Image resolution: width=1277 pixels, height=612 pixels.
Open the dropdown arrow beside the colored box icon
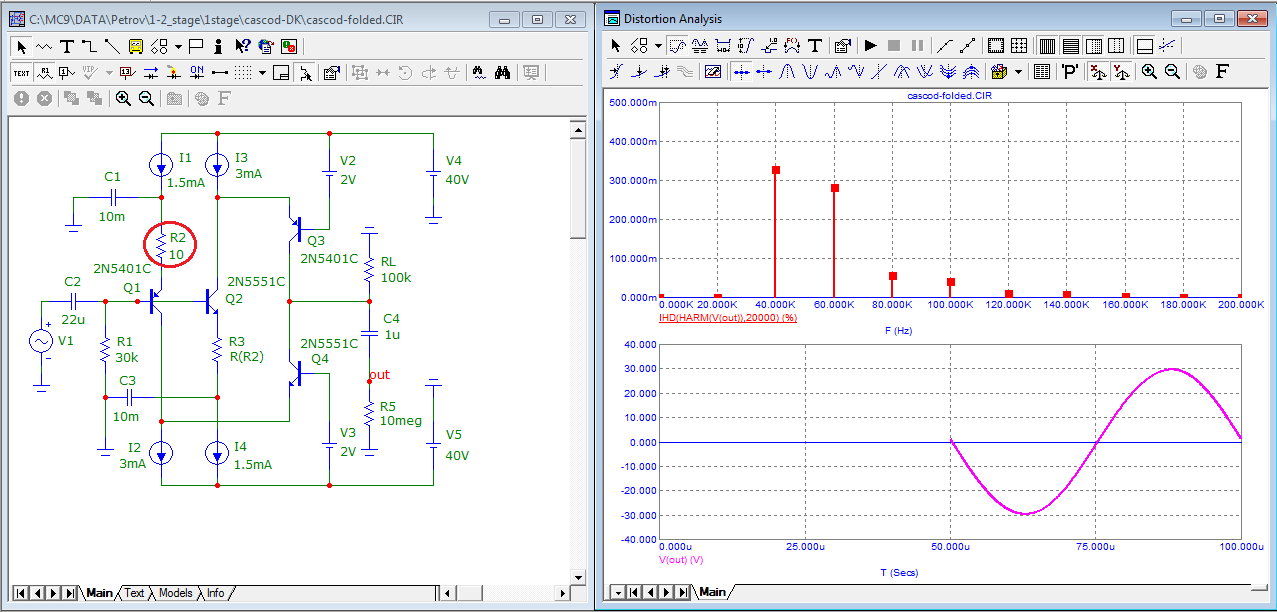point(1019,71)
